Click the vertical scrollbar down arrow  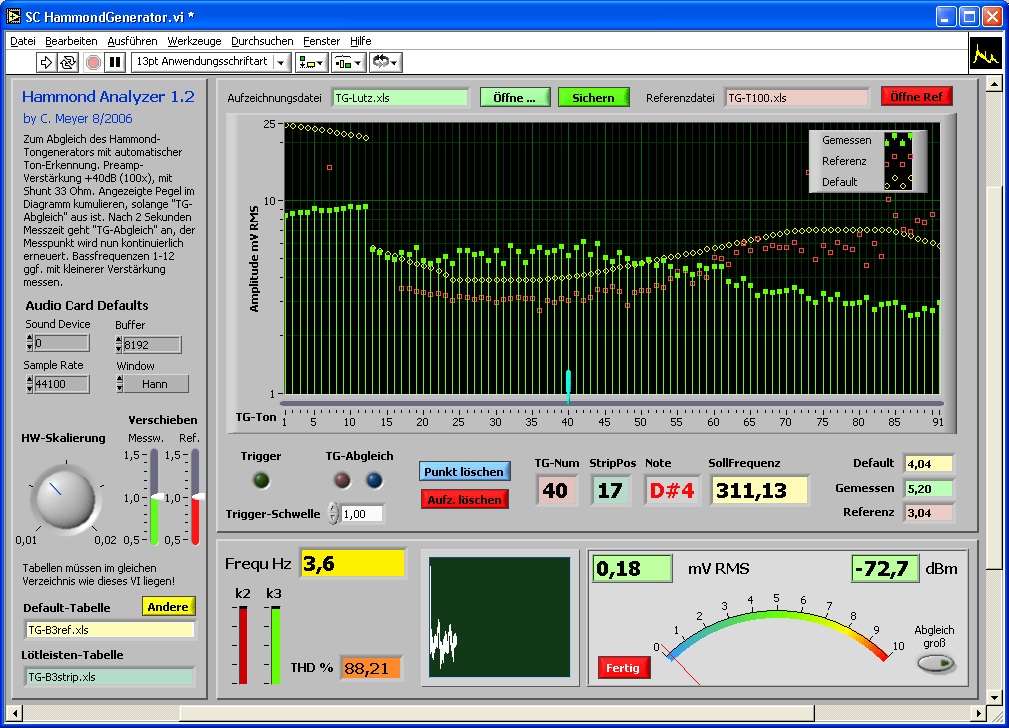click(x=994, y=697)
